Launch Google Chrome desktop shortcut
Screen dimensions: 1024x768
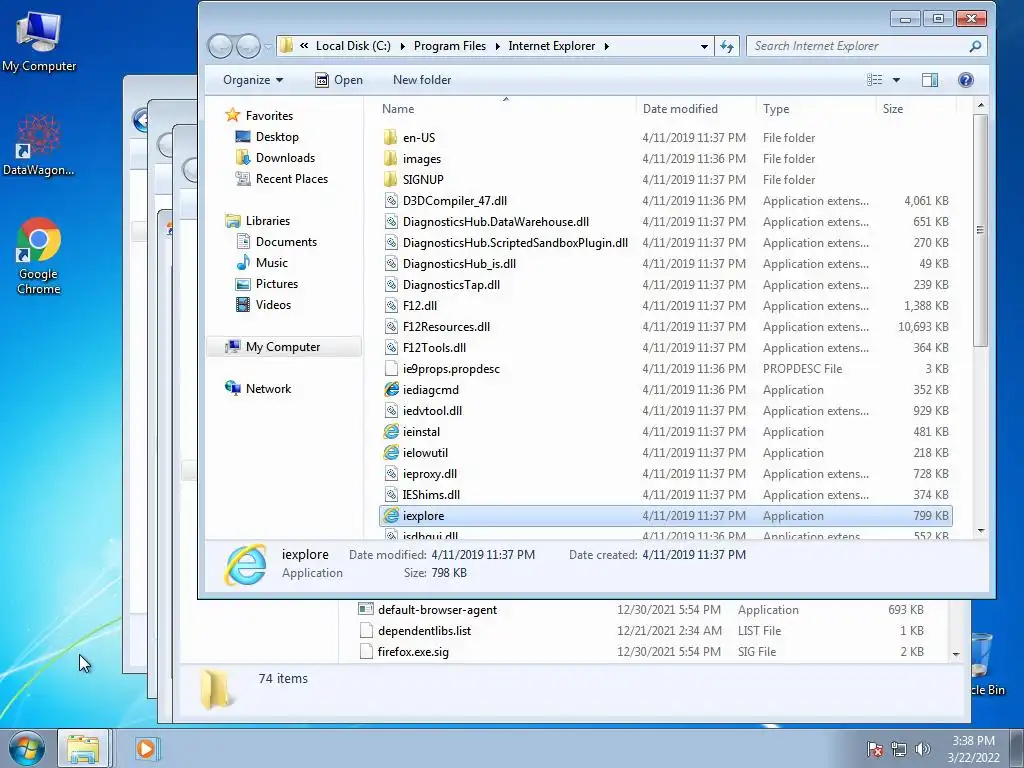point(39,256)
